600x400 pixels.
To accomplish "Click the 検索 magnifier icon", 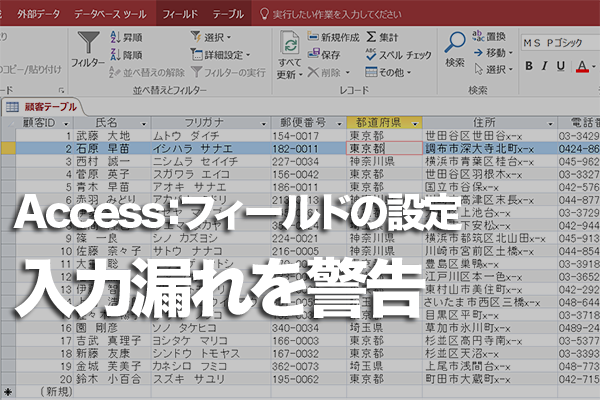I will [x=455, y=42].
